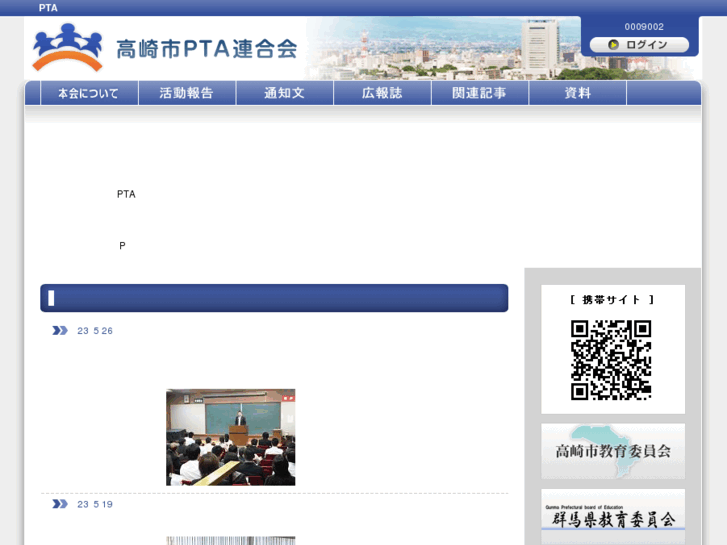Open the 広報誌 menu
Screen dimensions: 727x545
(x=383, y=93)
